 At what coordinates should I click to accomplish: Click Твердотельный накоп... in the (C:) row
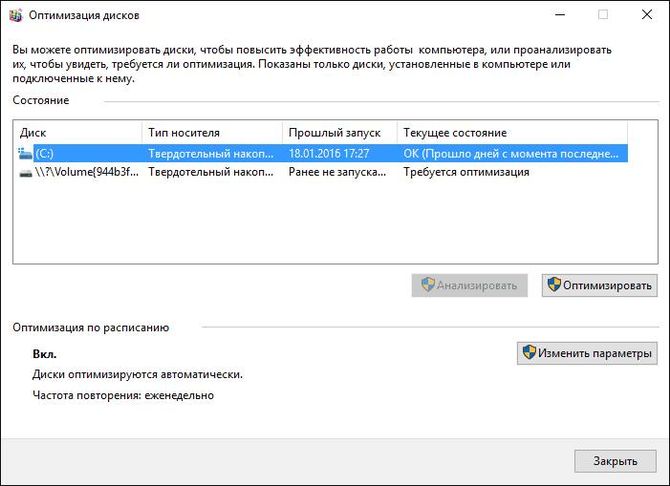tap(211, 153)
